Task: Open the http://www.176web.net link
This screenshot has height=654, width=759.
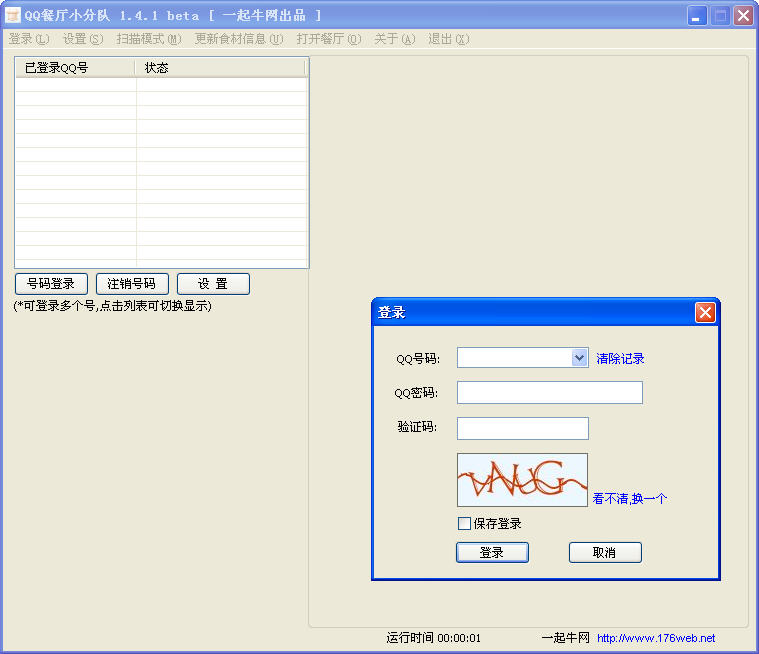Action: (656, 638)
